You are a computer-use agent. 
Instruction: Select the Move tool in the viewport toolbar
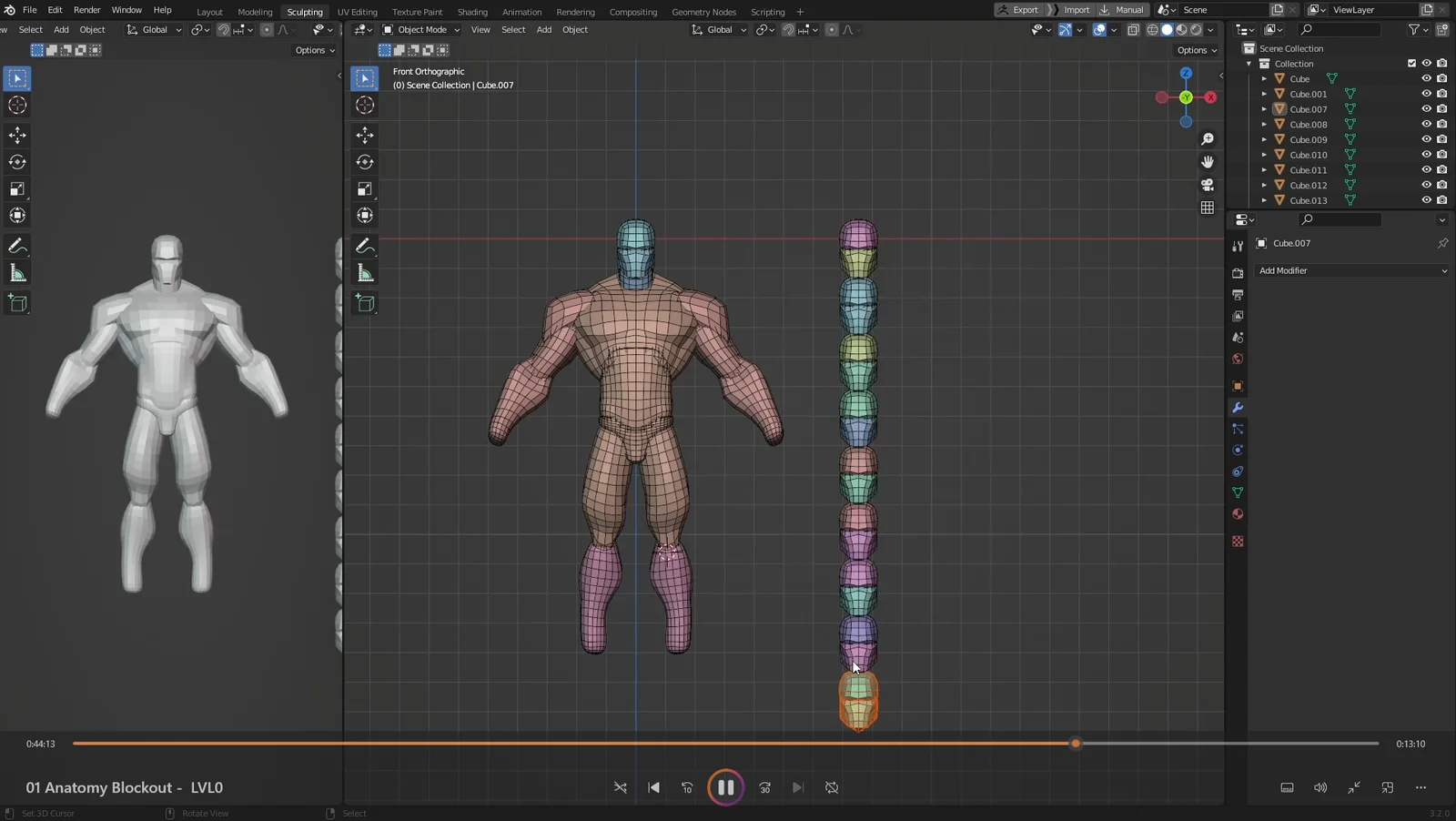tap(365, 135)
